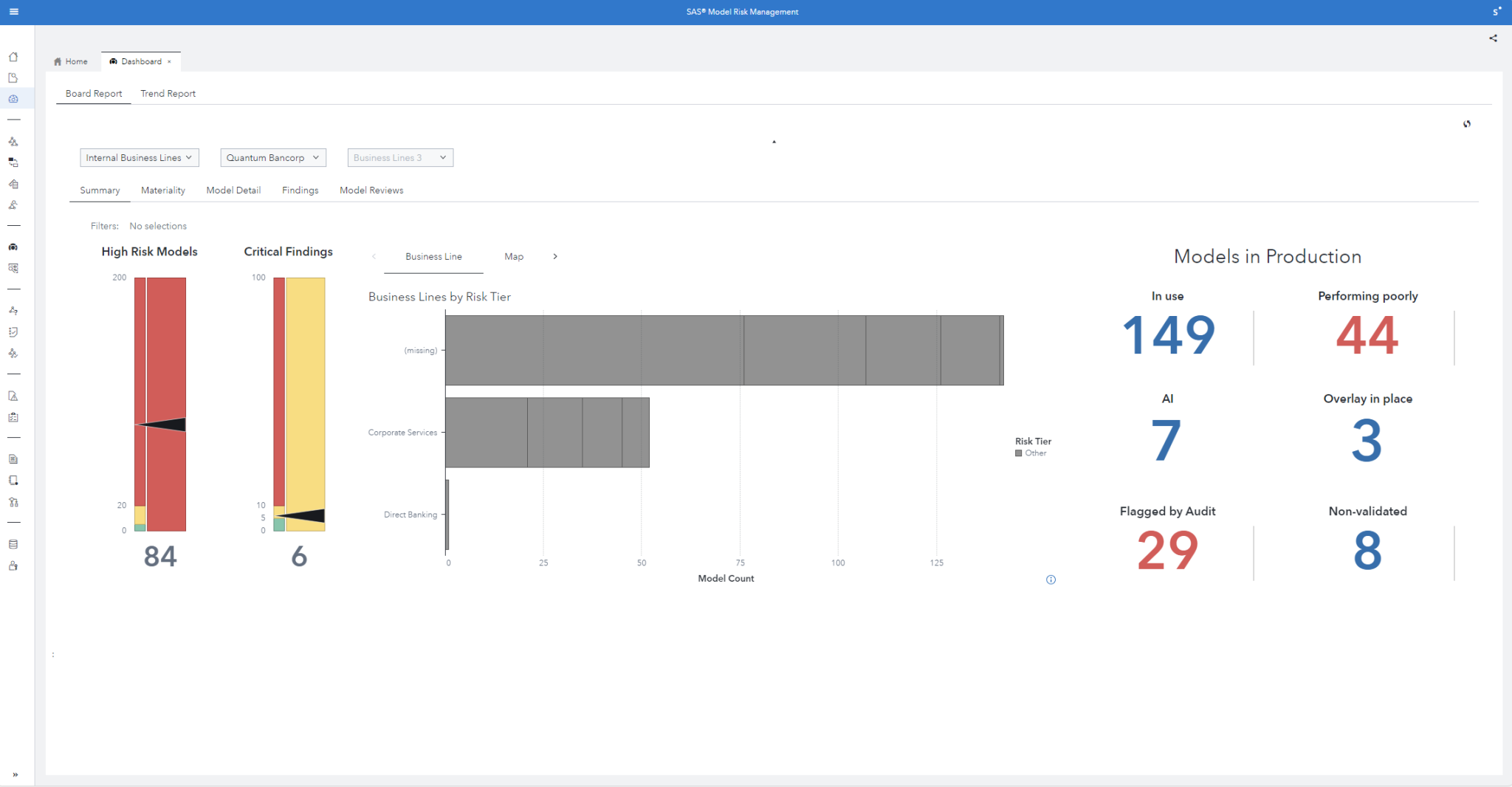Select the clipboard checklist icon in the sidebar
The image size is (1512, 787).
pos(13,416)
